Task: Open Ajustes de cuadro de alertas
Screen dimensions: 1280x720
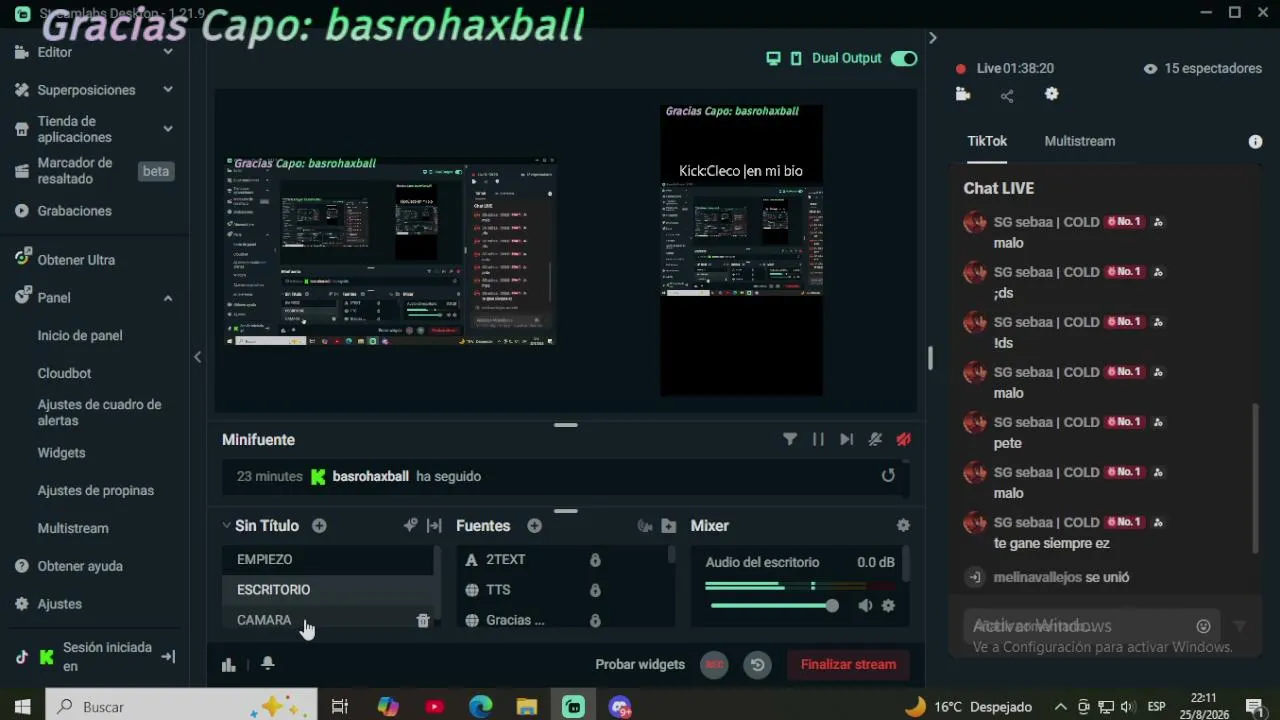Action: 99,413
